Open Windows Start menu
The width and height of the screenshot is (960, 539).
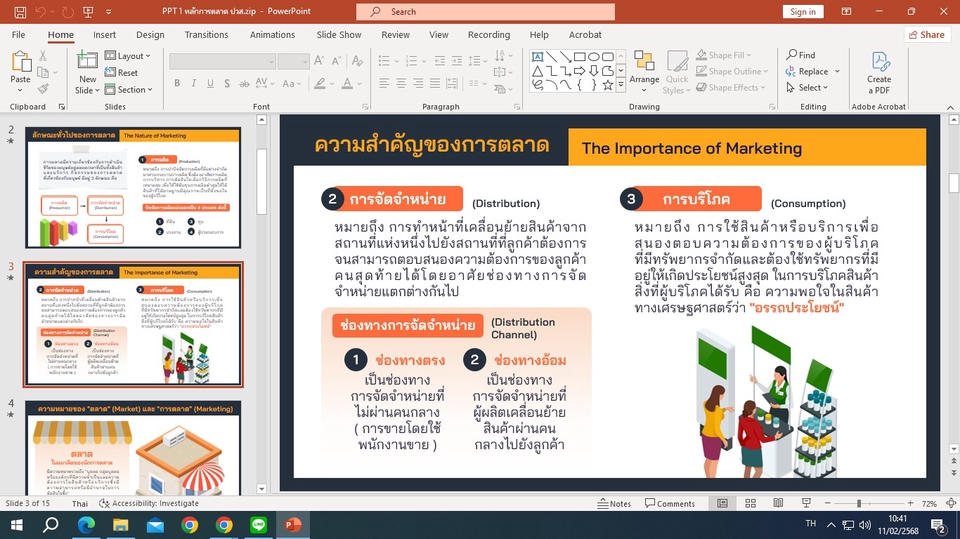coord(17,525)
